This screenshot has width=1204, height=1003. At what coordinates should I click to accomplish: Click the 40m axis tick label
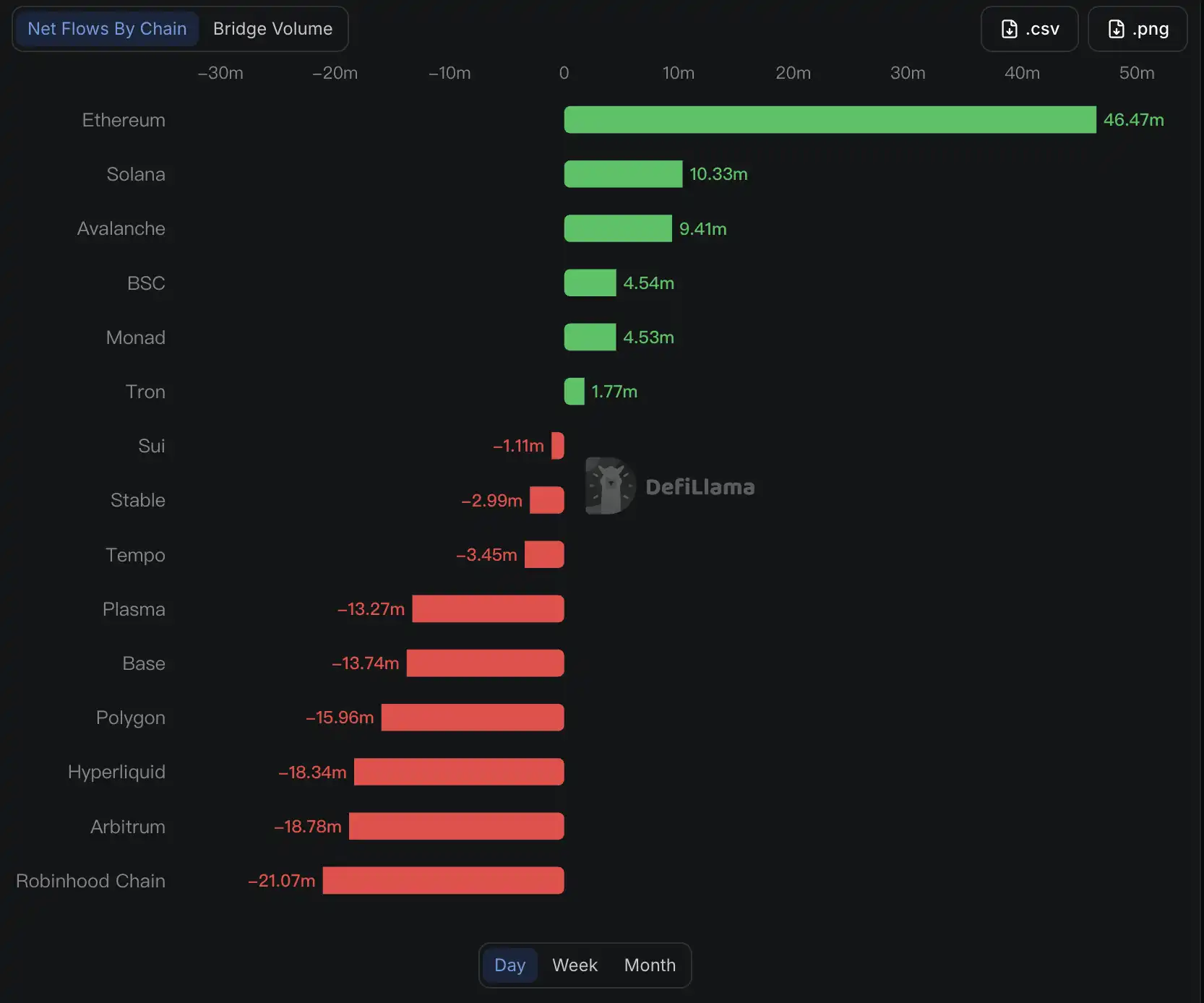click(1022, 73)
